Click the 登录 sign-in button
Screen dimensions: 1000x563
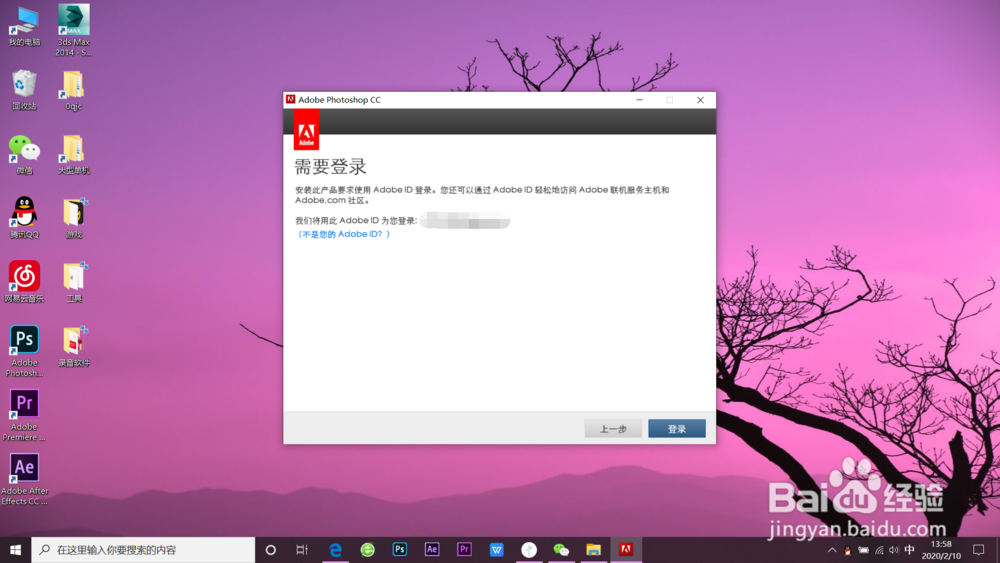[677, 428]
